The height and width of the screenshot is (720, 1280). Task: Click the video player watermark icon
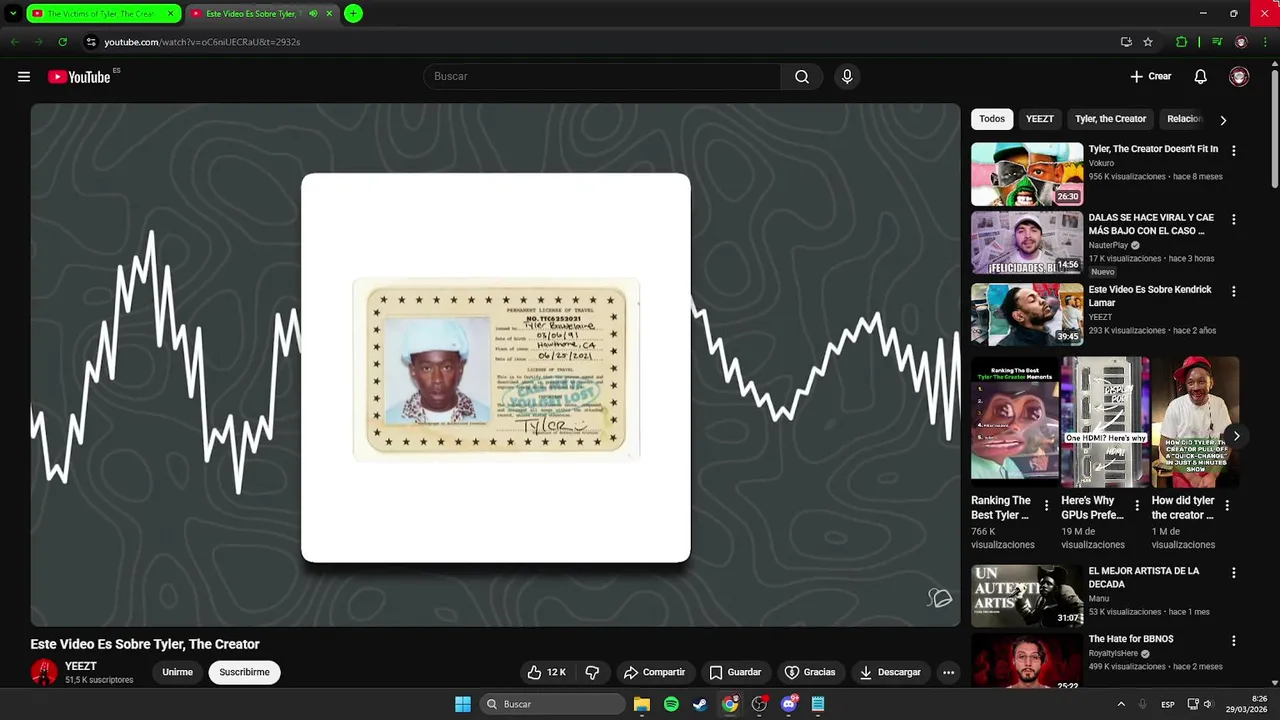(x=940, y=598)
